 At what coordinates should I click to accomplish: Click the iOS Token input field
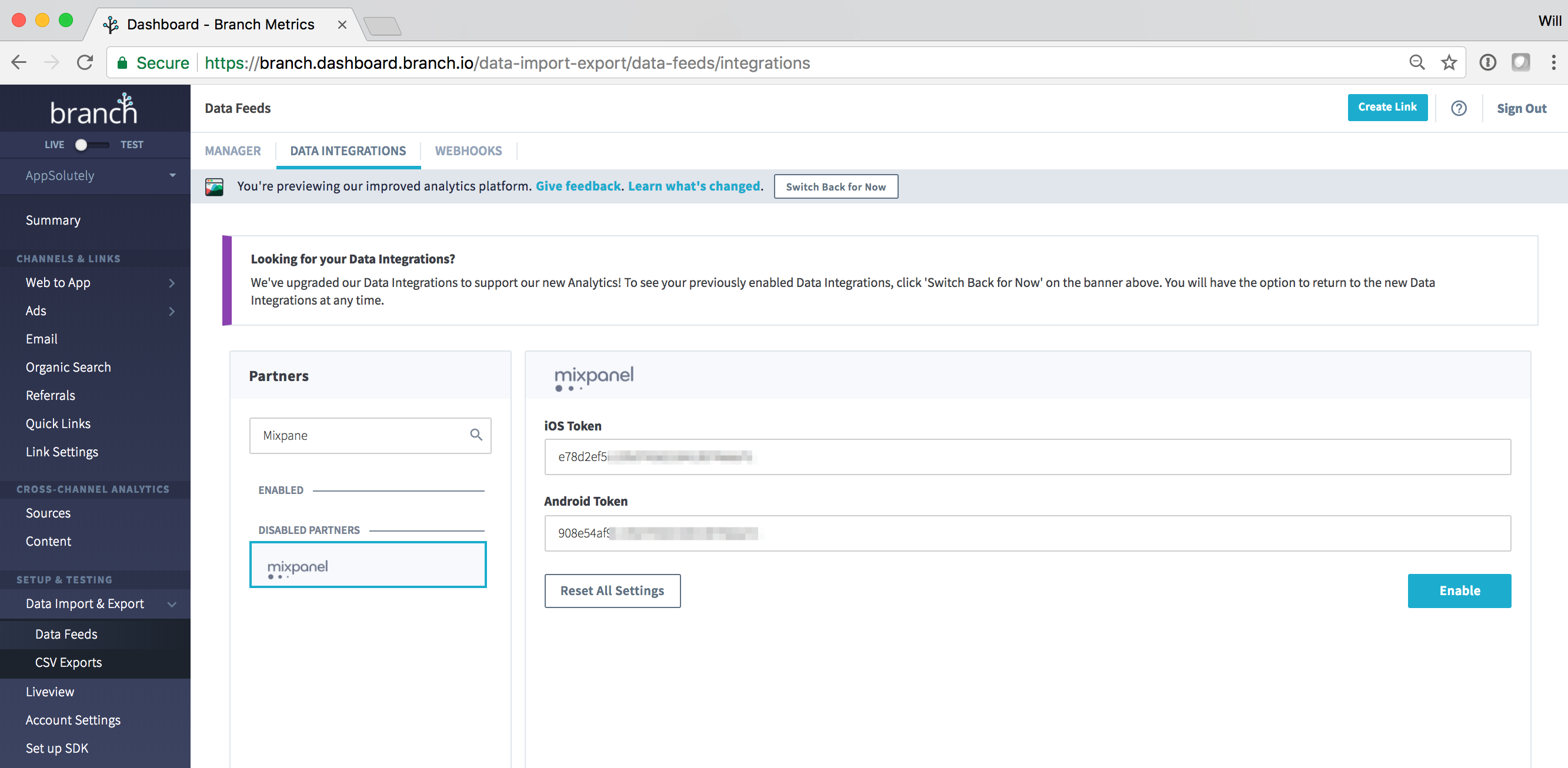point(1027,456)
